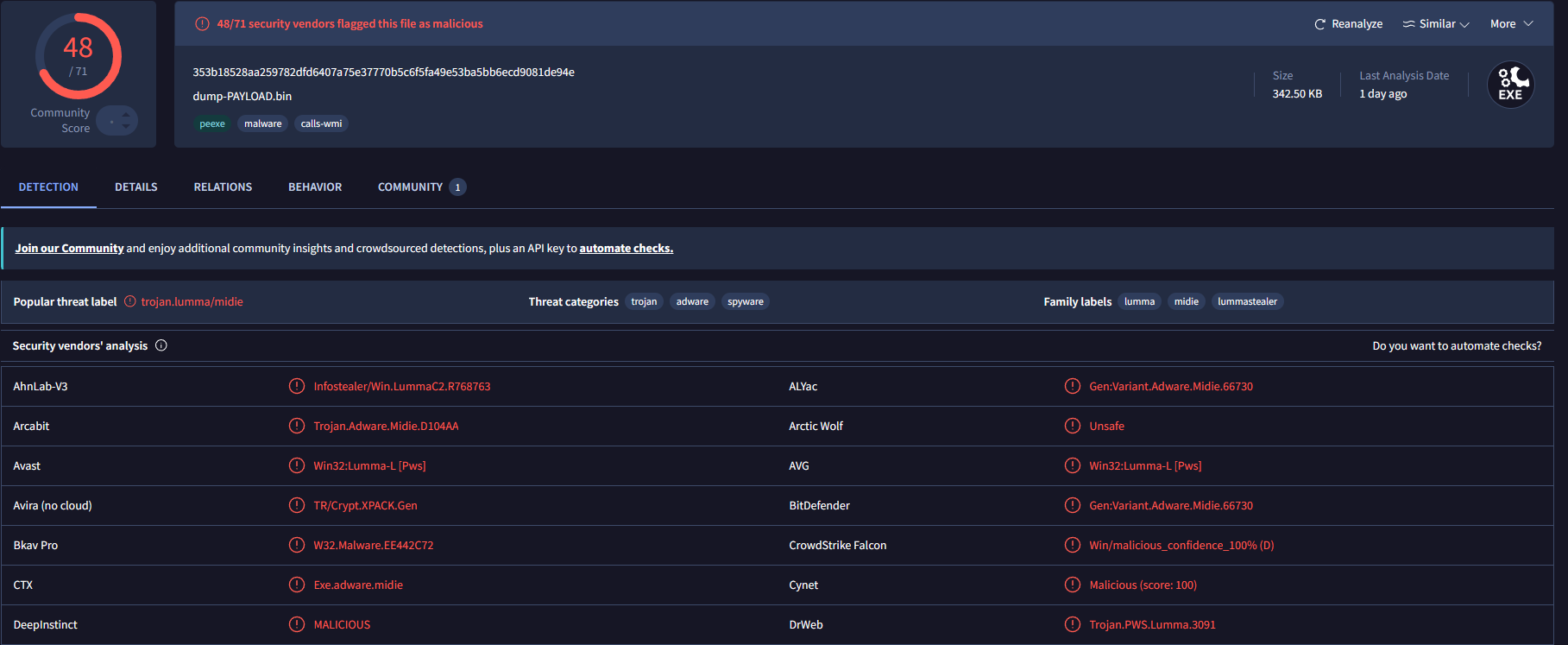Screen dimensions: 1568x645
Task: Click the alert icon in the CrowdStrike Falcon row
Action: pos(1073,545)
